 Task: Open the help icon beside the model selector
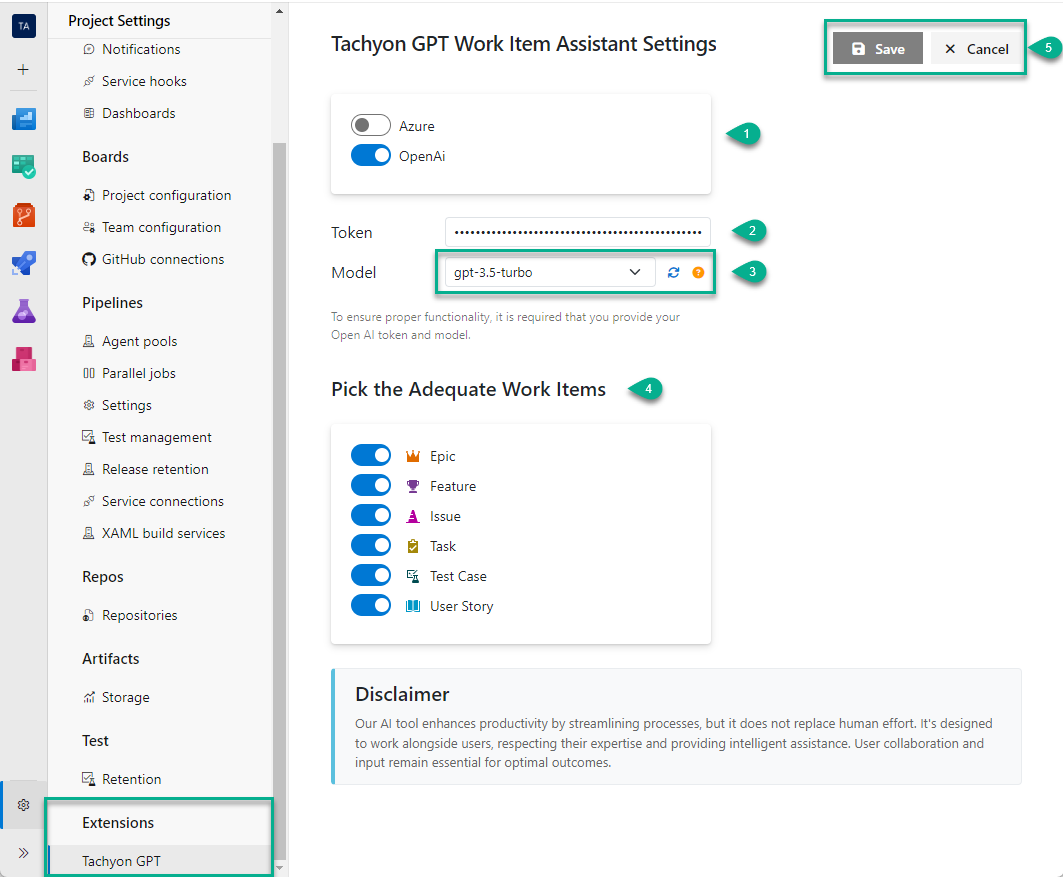coord(696,271)
